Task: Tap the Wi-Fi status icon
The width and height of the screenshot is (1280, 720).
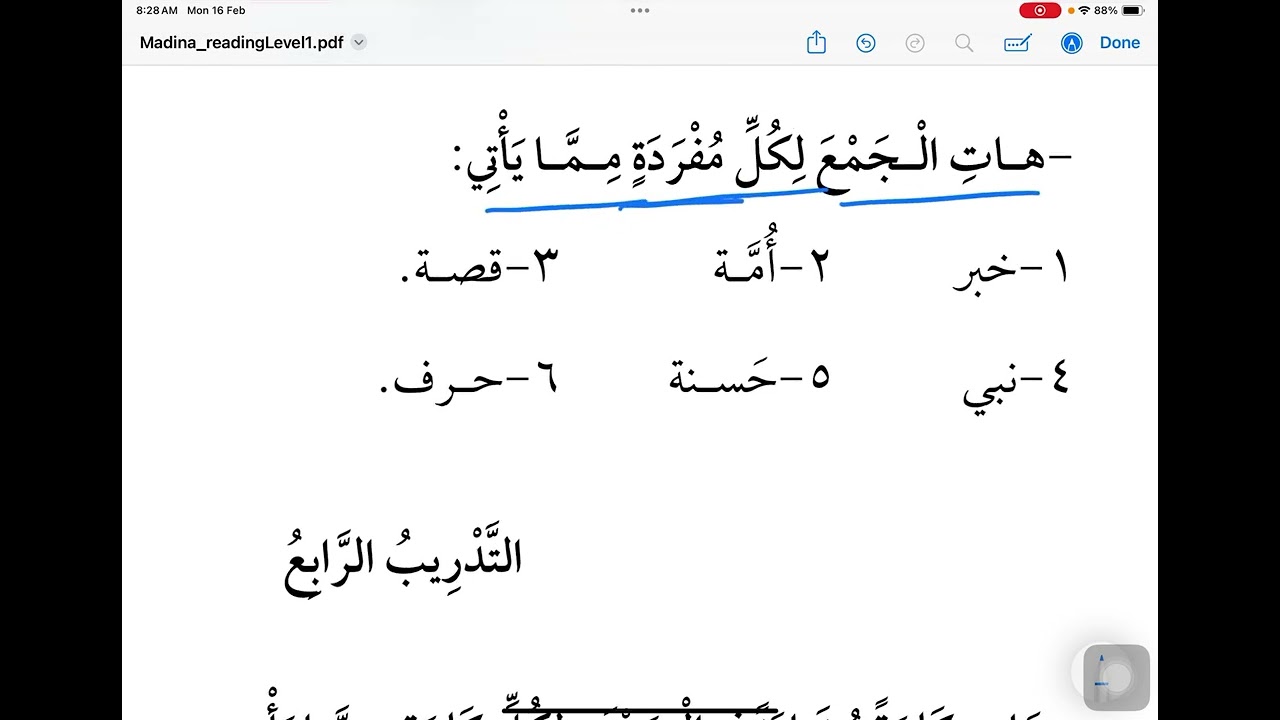Action: [1084, 10]
